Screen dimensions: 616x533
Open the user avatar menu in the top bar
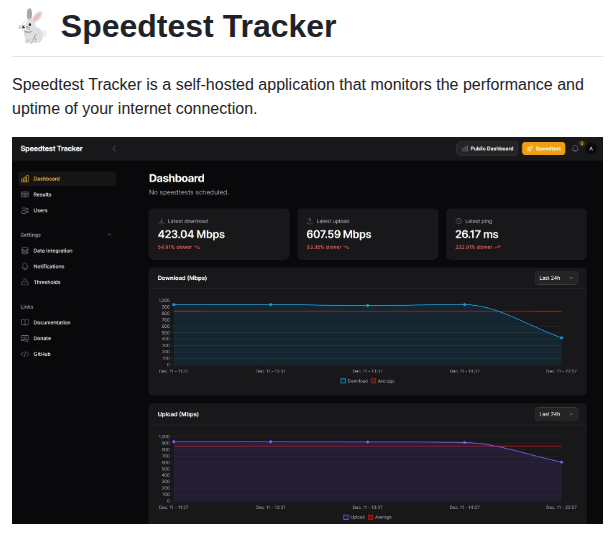(591, 148)
